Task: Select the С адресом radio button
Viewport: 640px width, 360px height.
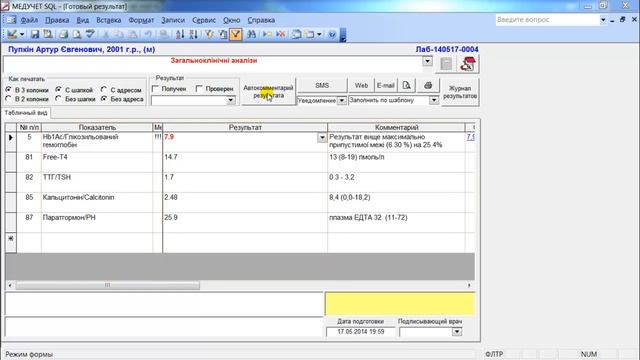Action: click(104, 89)
